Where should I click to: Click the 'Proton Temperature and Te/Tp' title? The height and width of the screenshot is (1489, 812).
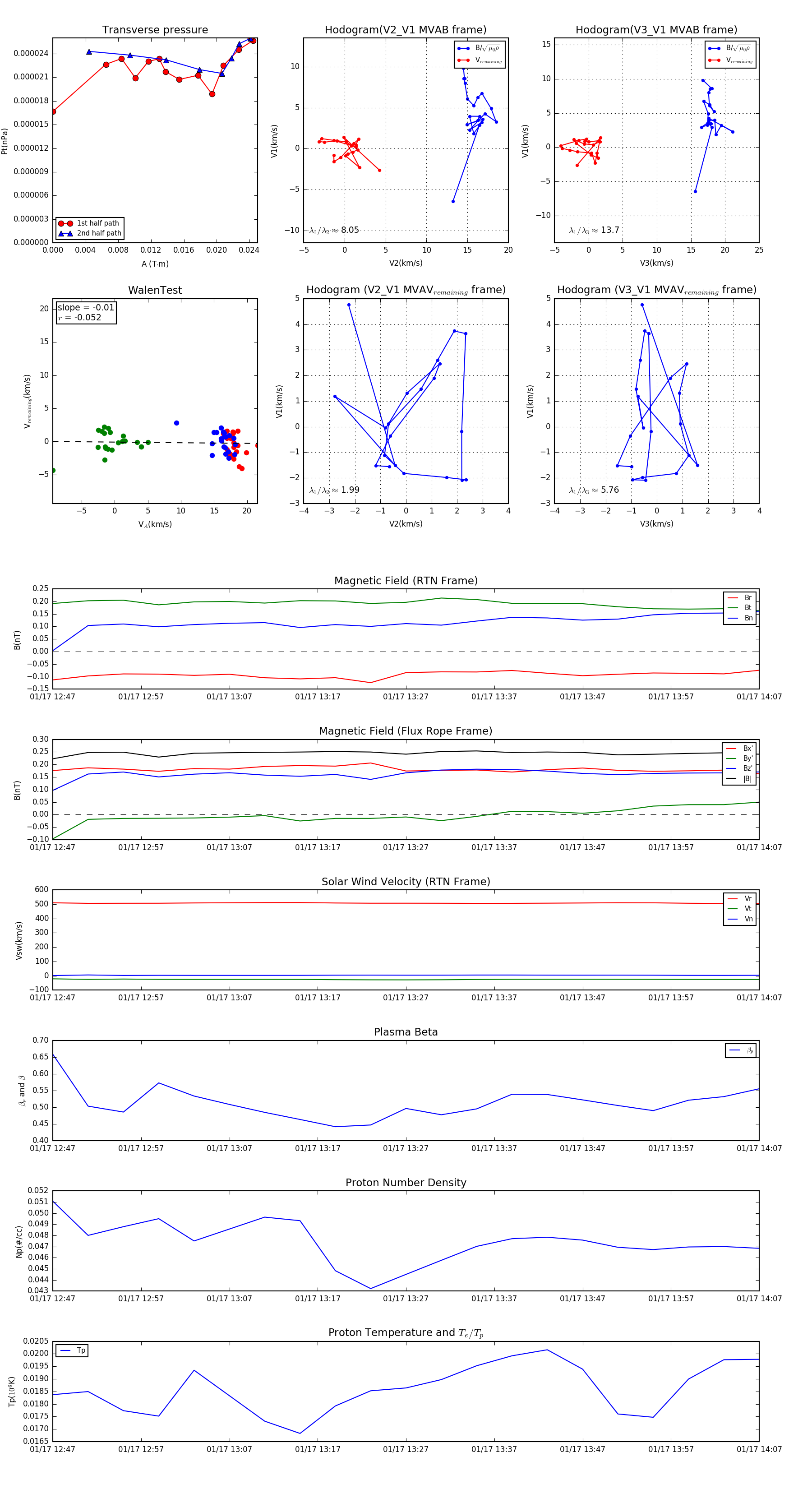click(x=406, y=1333)
